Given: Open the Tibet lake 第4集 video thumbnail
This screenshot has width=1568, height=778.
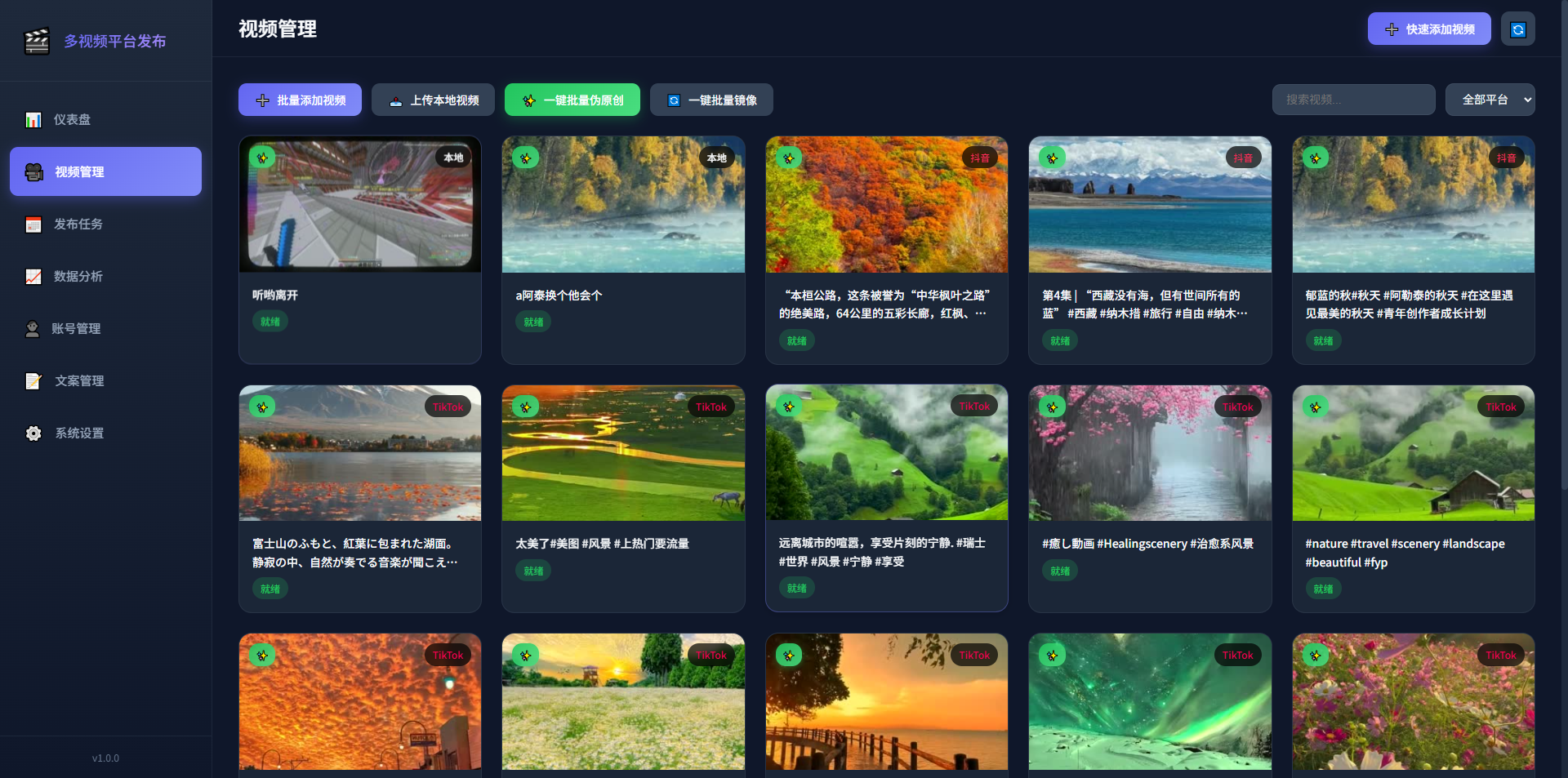Looking at the screenshot, I should click(1149, 204).
